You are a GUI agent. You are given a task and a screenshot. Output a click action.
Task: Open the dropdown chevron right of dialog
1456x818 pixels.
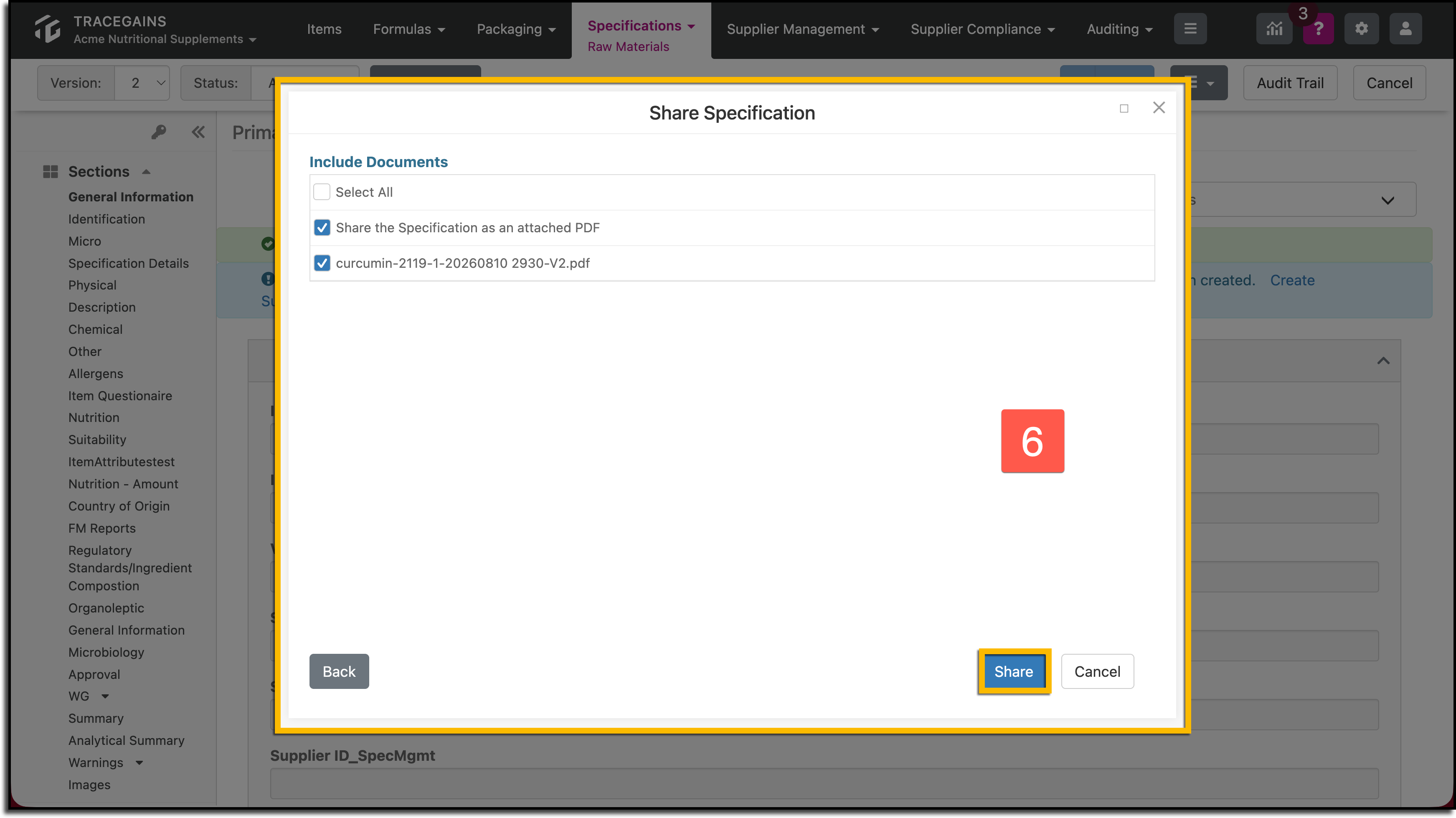click(1388, 201)
